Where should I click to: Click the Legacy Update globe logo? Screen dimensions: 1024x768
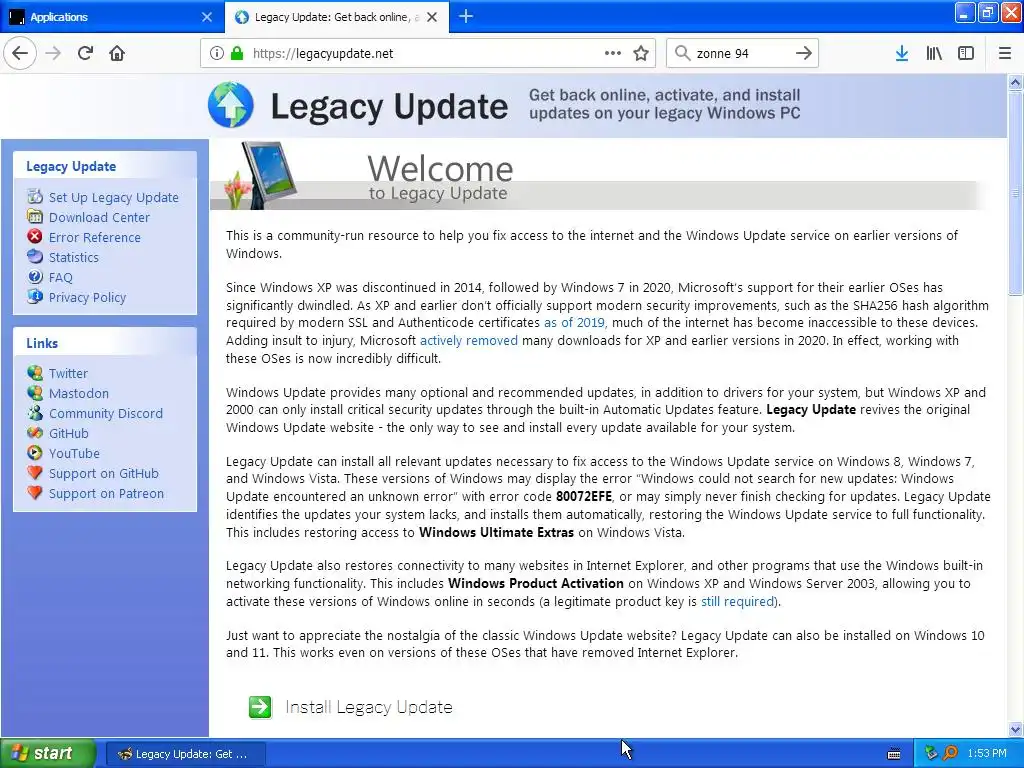pyautogui.click(x=231, y=104)
